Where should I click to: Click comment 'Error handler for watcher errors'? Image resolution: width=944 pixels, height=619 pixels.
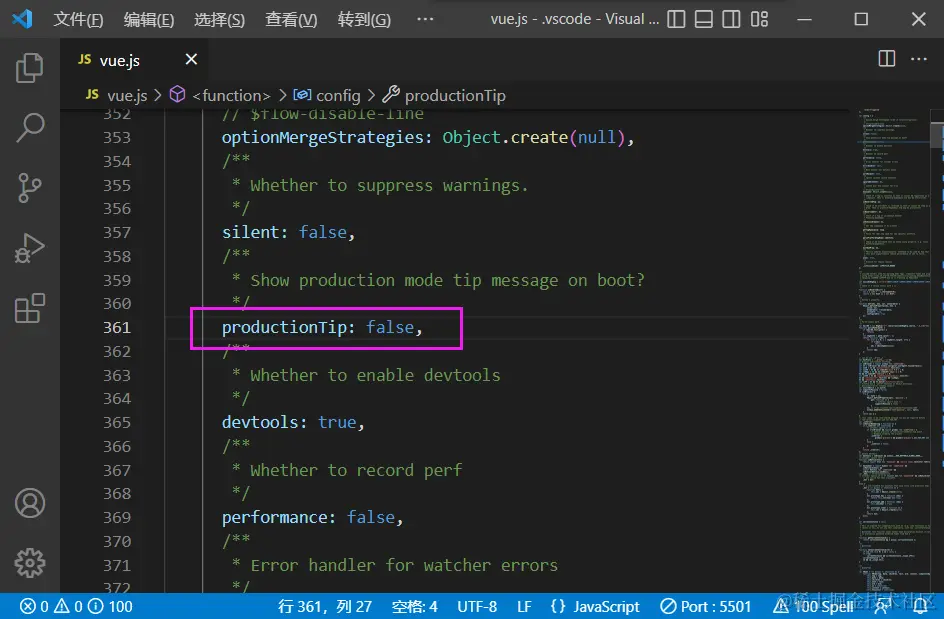(x=404, y=565)
